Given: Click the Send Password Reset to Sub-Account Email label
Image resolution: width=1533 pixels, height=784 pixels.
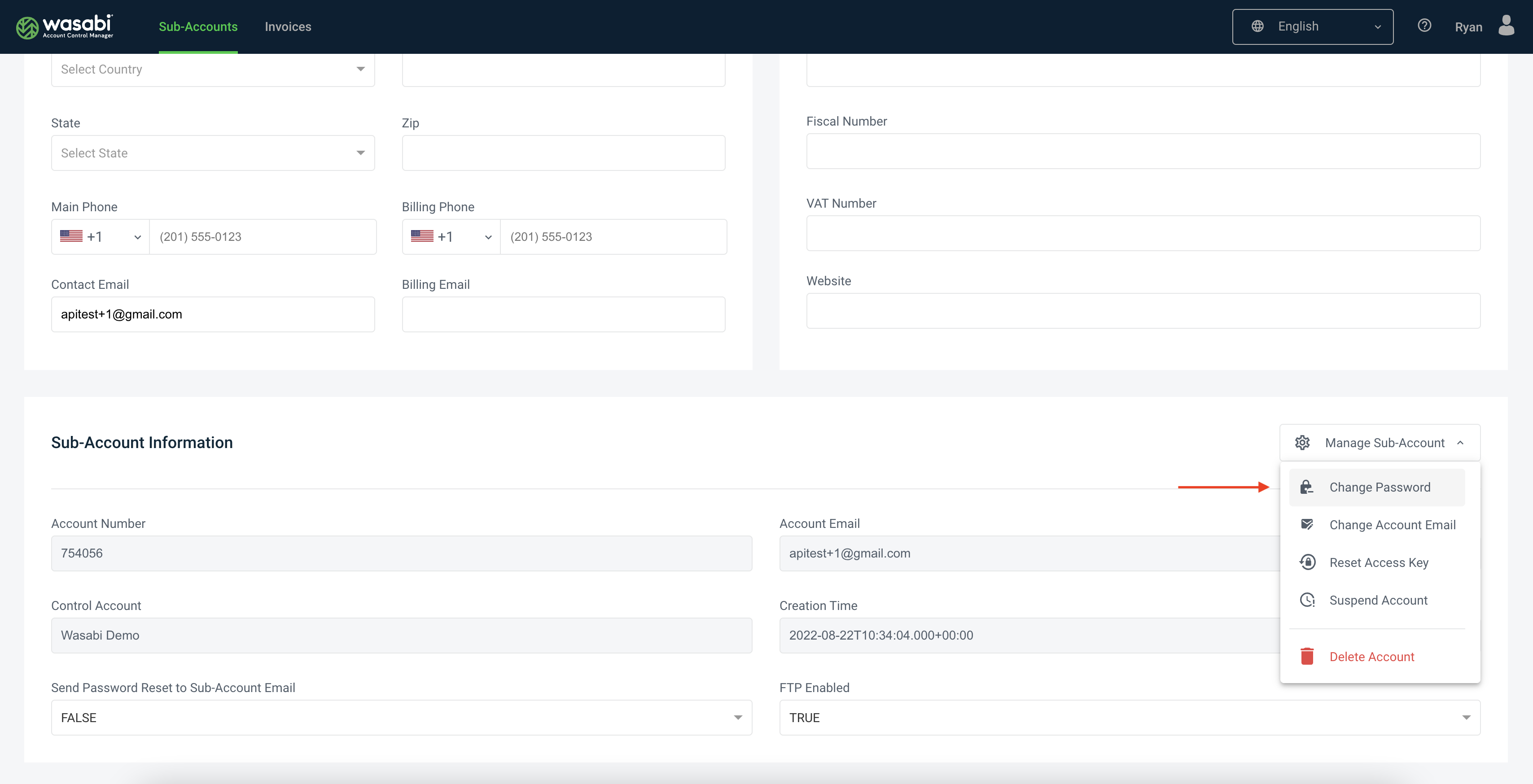Looking at the screenshot, I should (x=173, y=688).
